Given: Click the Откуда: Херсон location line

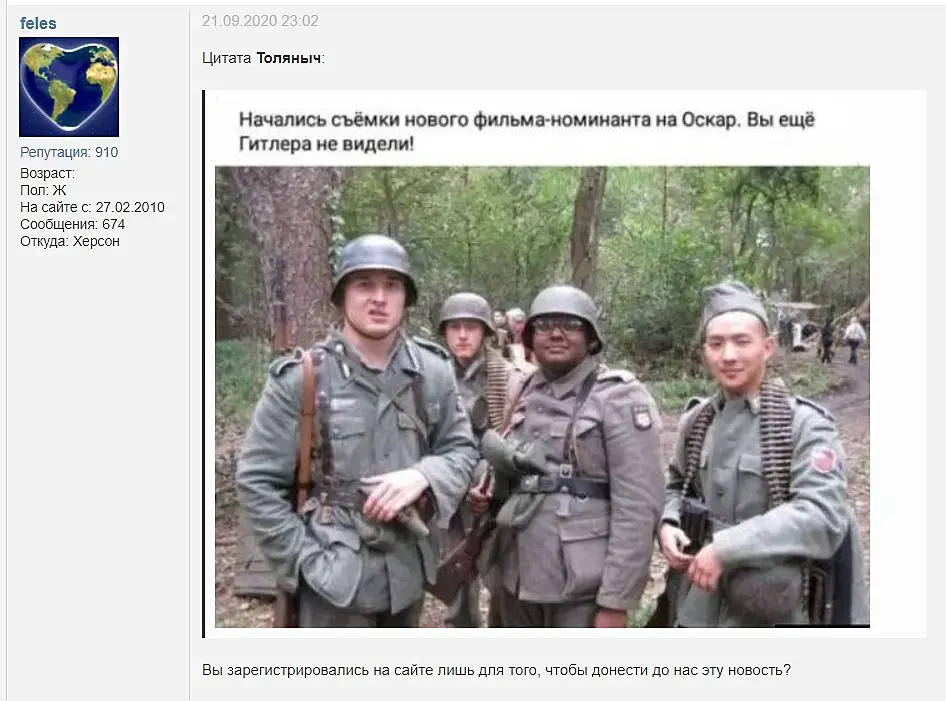Looking at the screenshot, I should [70, 241].
